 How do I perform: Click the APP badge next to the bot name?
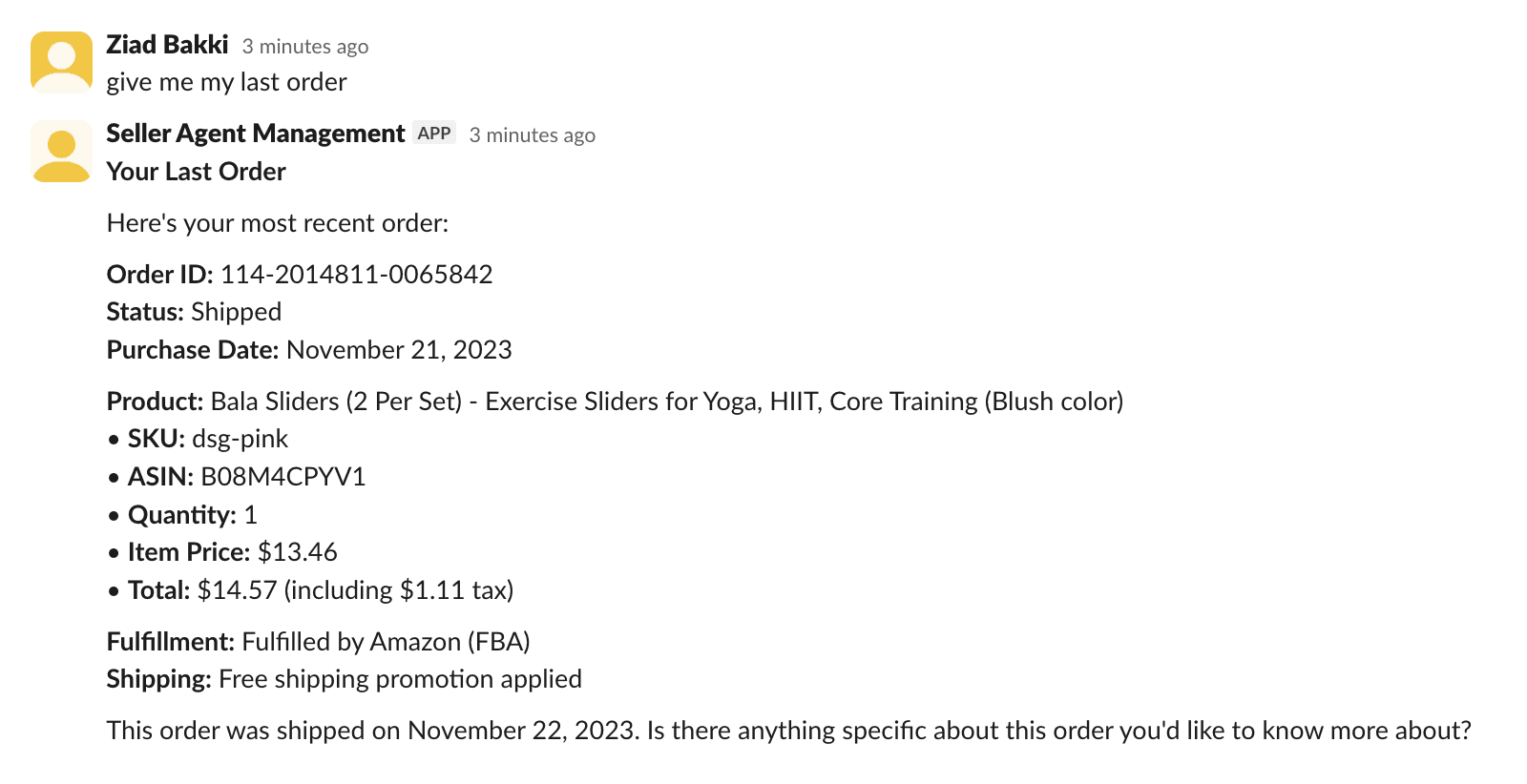point(434,134)
